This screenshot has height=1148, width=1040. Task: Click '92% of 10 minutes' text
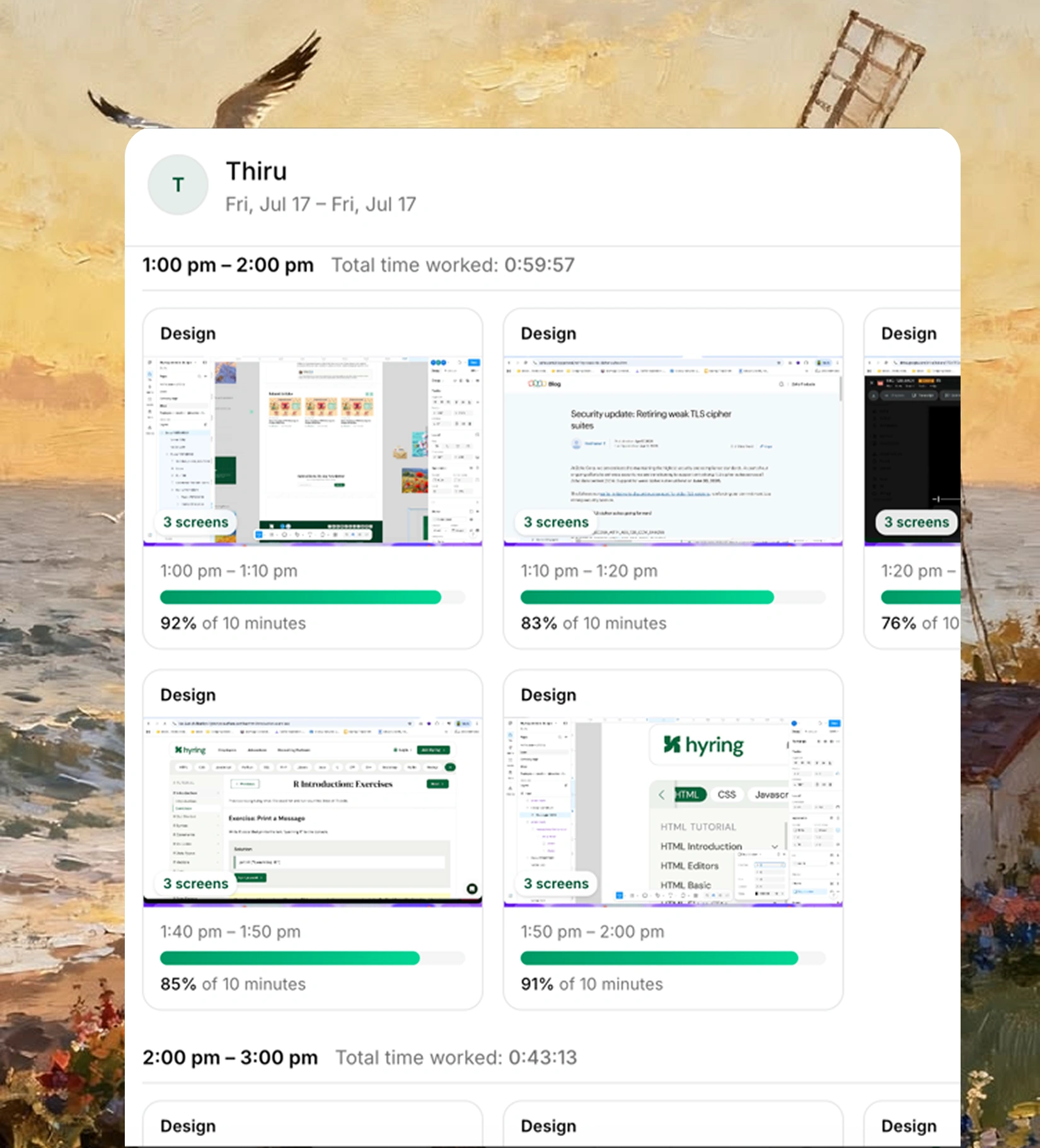coord(233,623)
